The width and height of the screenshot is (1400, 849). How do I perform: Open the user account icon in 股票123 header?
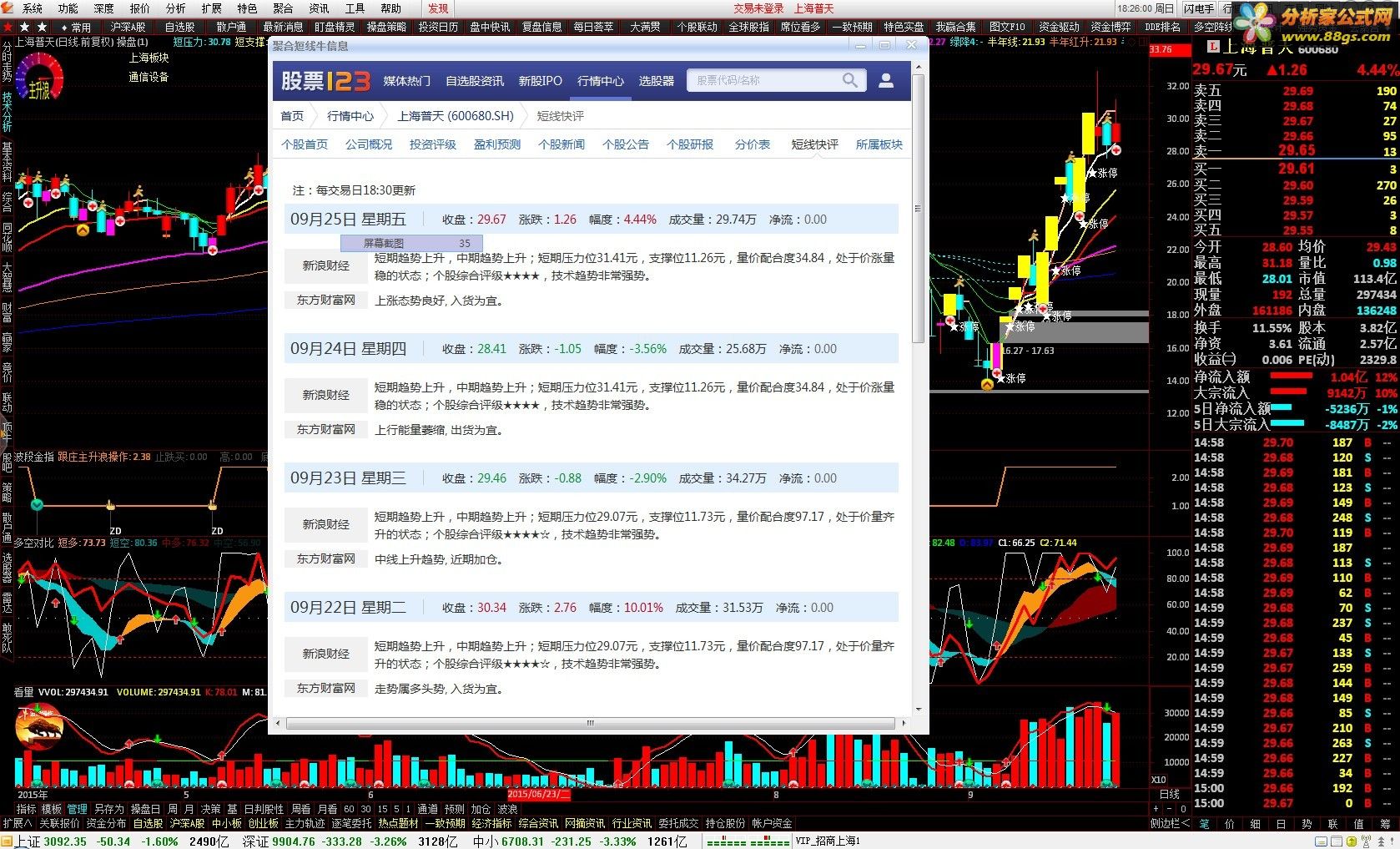coord(886,80)
